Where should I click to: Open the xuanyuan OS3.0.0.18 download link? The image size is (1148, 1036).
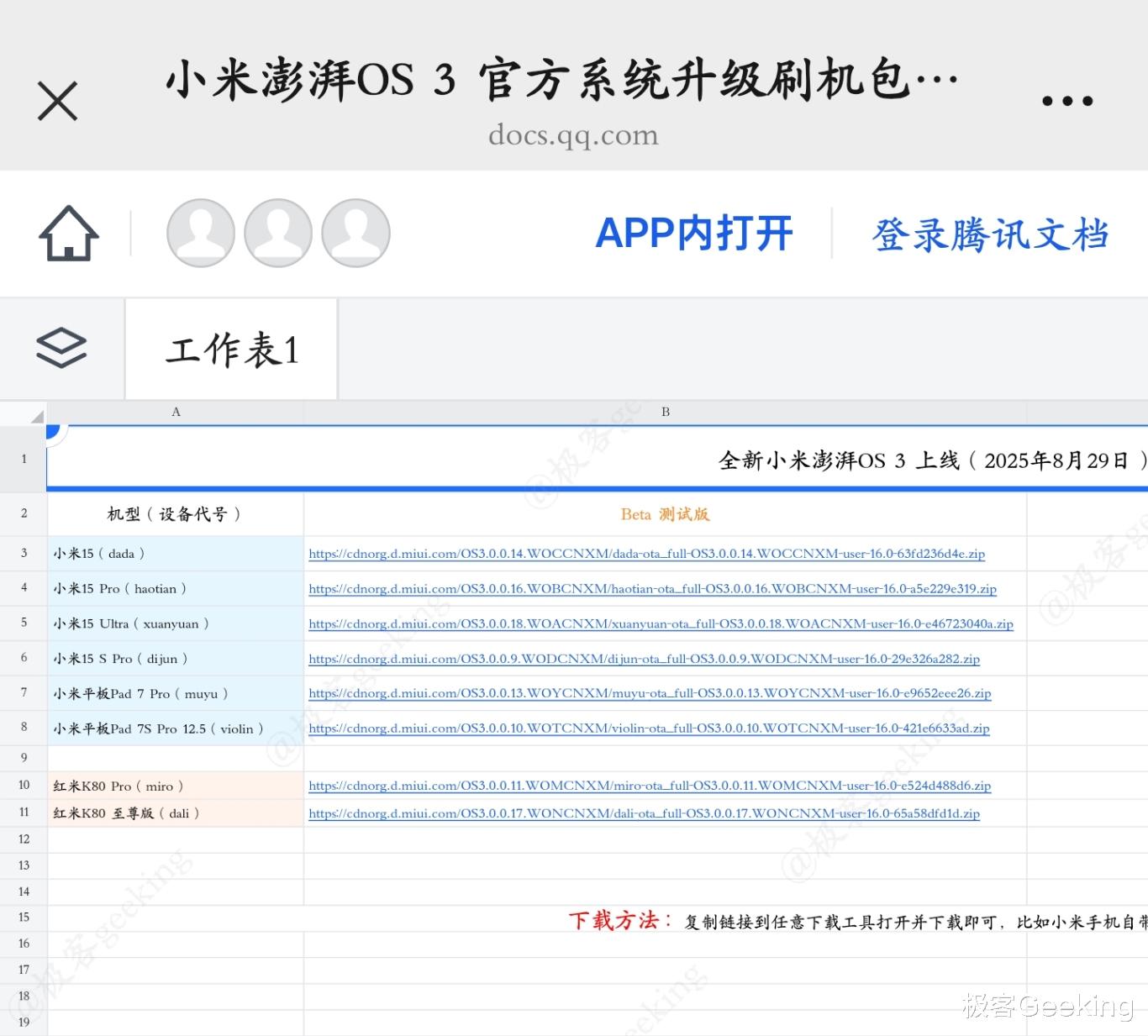click(661, 624)
